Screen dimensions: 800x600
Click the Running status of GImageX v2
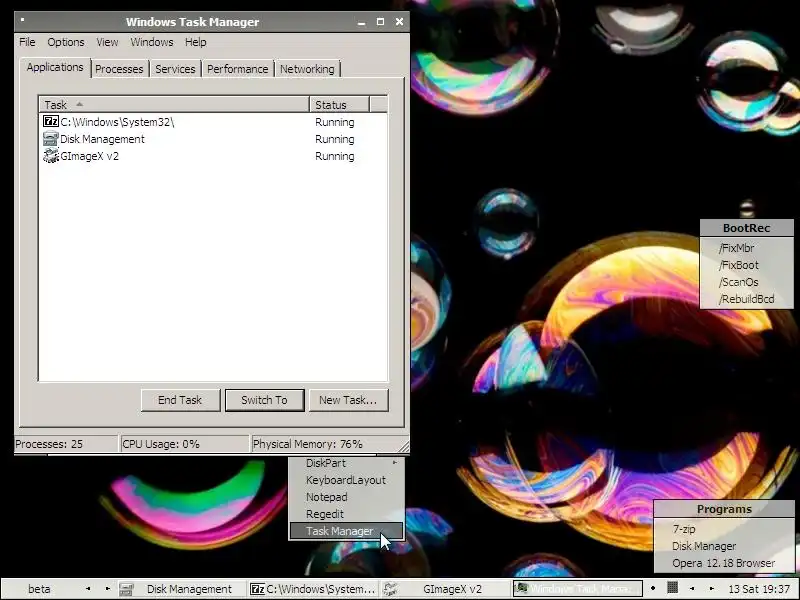pyautogui.click(x=335, y=156)
